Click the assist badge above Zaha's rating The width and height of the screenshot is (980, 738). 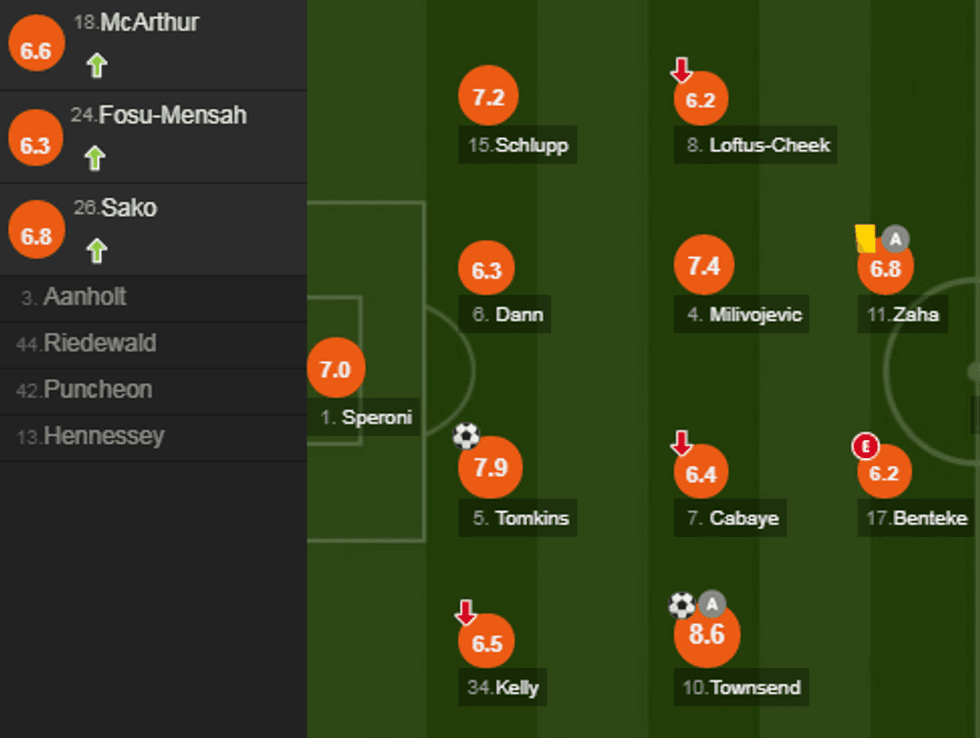[x=896, y=239]
